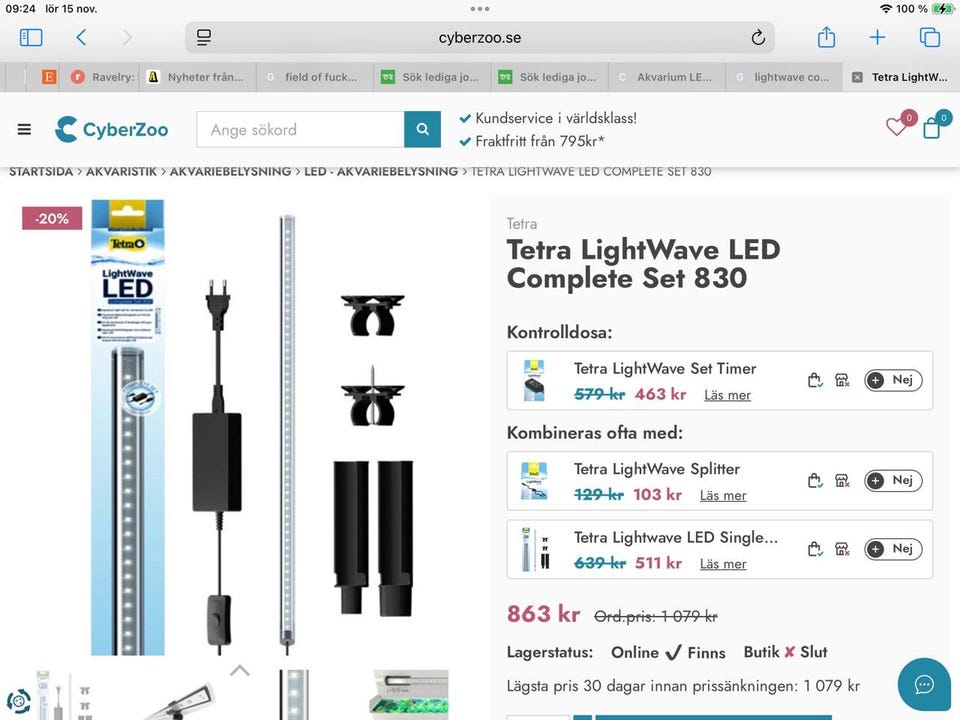Viewport: 960px width, 720px height.
Task: Tap the browser back arrow
Action: pos(81,38)
